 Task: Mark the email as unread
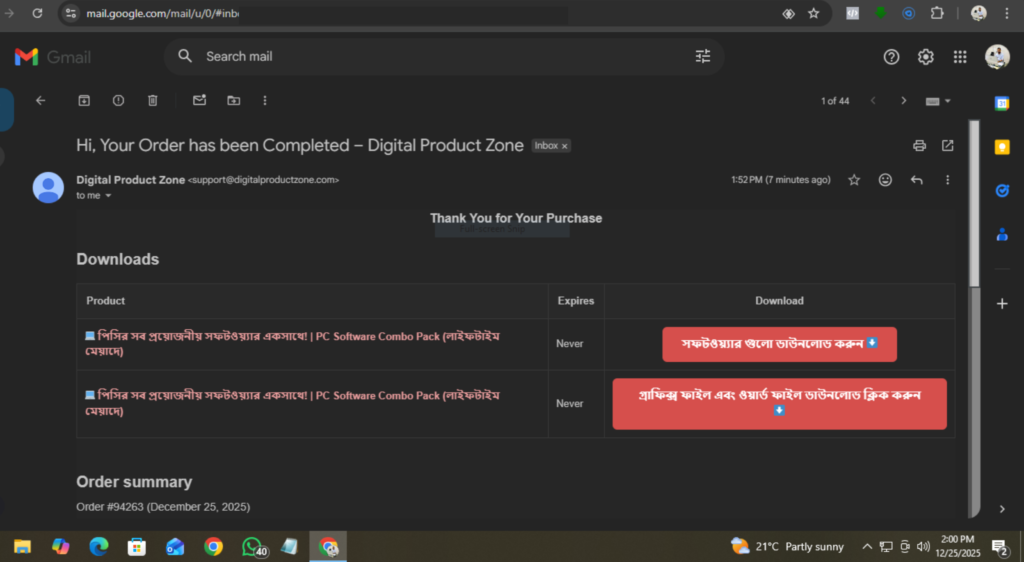[199, 100]
